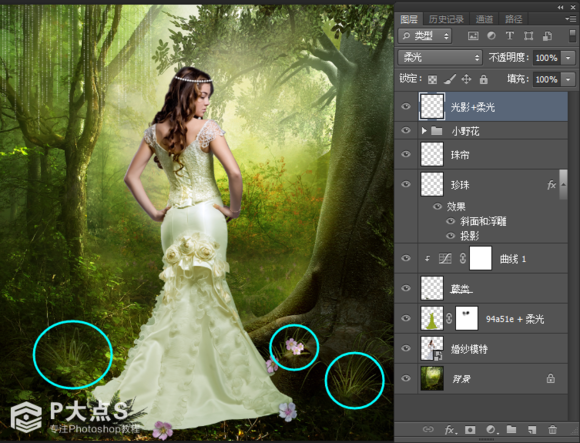
Task: Open the 柔光 blend mode dropdown
Action: point(440,58)
